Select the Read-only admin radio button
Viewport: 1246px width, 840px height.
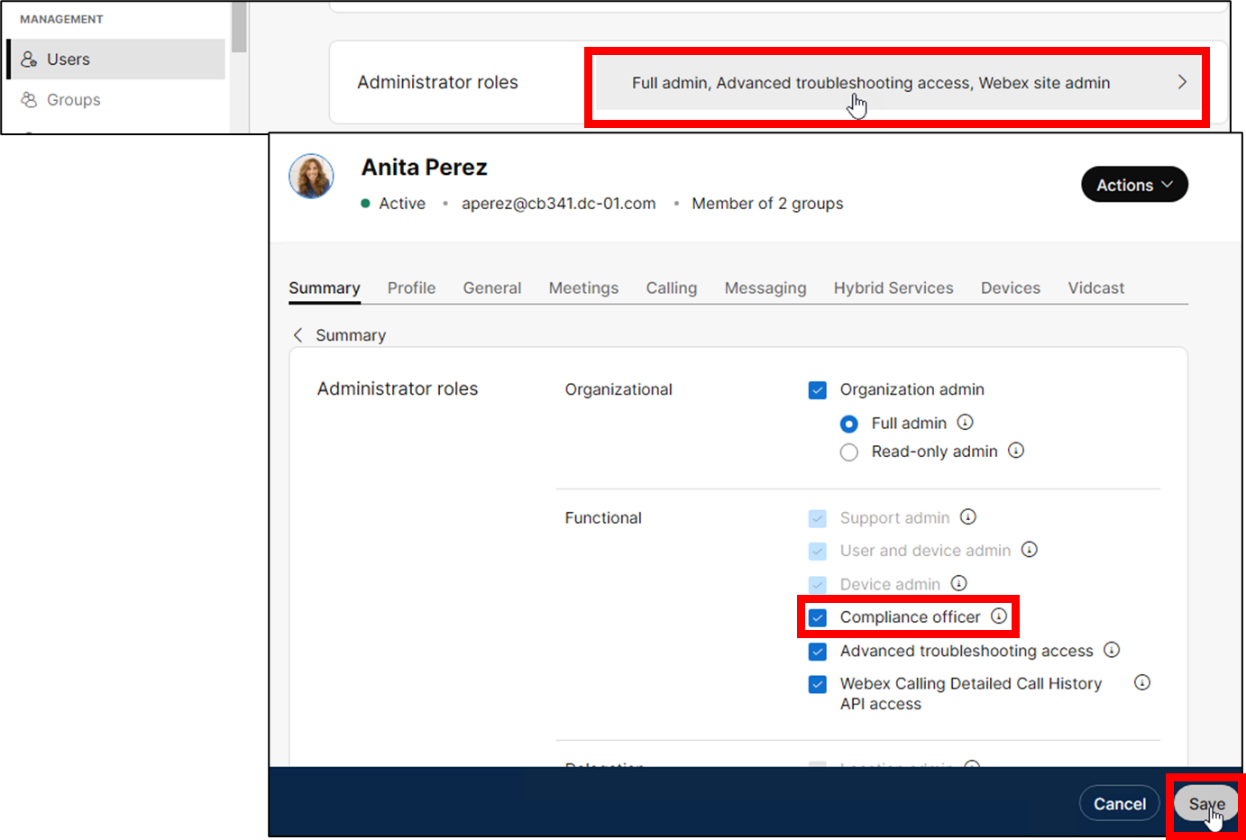coord(849,452)
